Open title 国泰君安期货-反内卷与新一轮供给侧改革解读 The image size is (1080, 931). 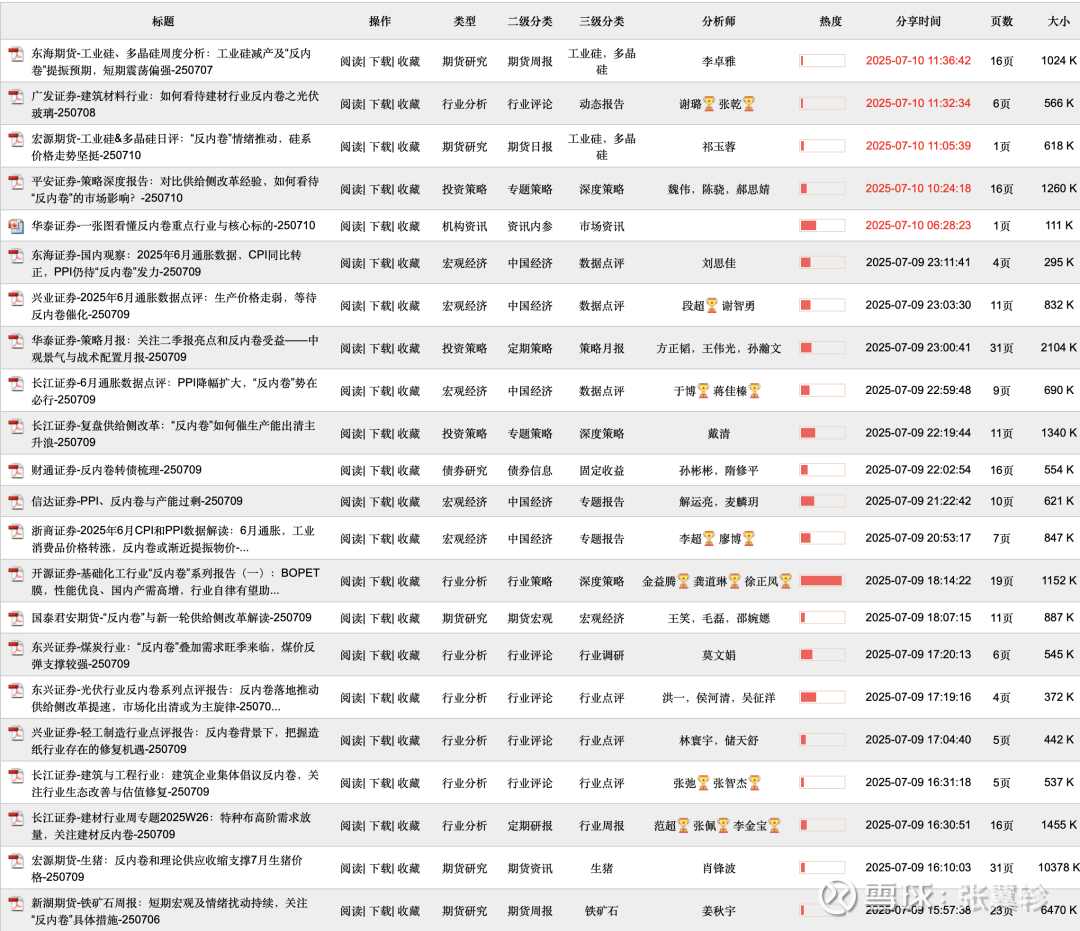point(172,618)
